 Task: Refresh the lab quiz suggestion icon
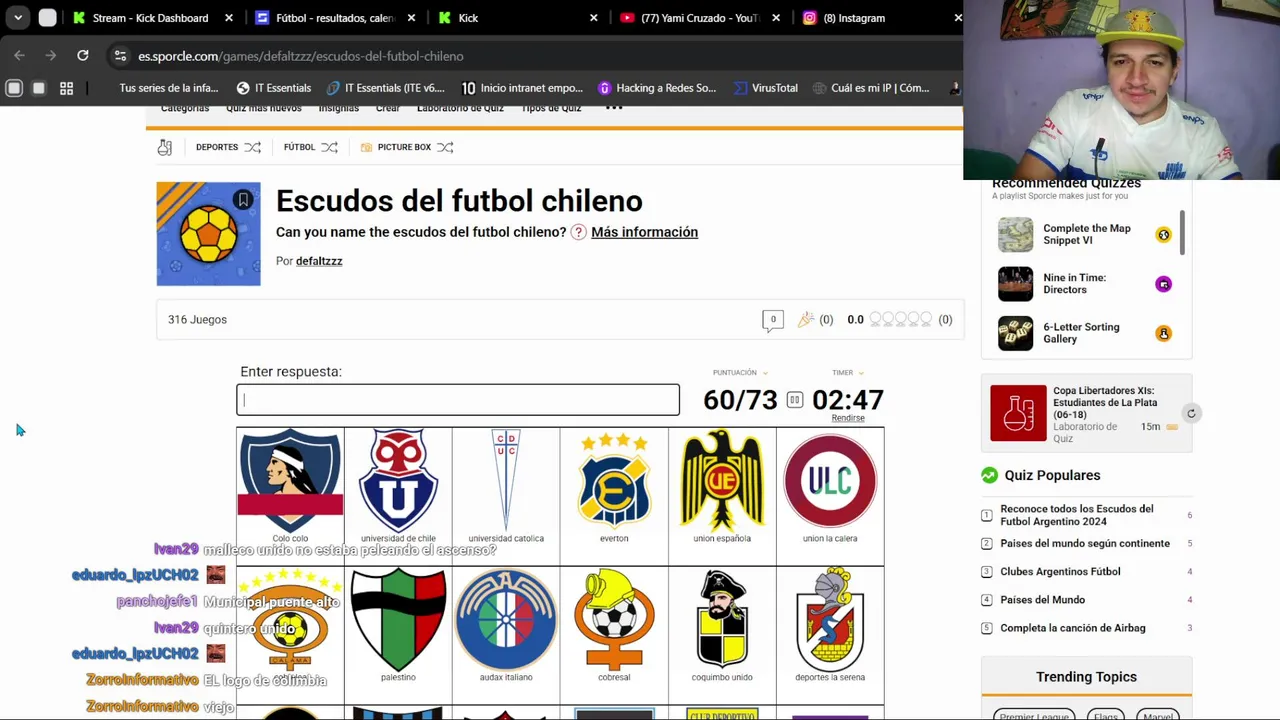(x=1191, y=413)
